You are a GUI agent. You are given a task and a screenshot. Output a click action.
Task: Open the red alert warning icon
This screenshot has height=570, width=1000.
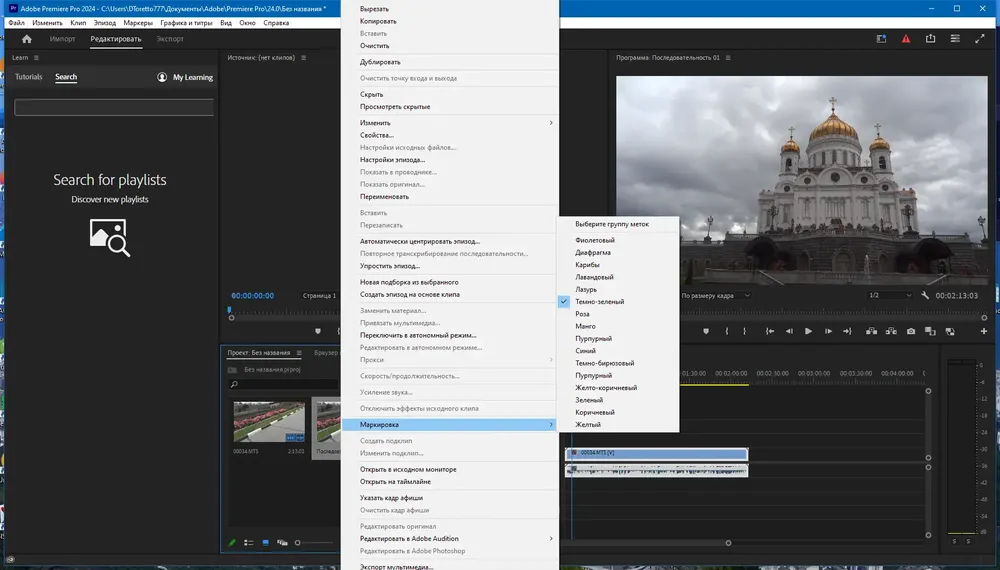(x=906, y=39)
